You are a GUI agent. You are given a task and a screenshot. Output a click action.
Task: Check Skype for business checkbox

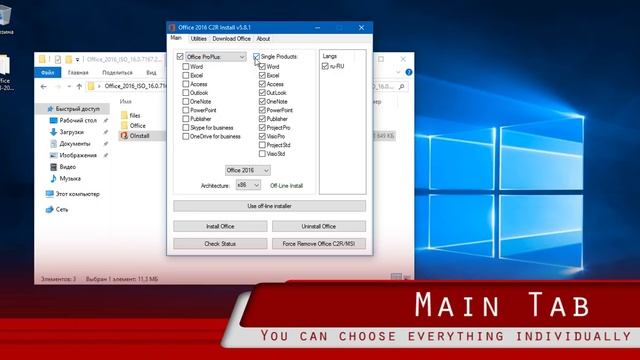tap(186, 128)
